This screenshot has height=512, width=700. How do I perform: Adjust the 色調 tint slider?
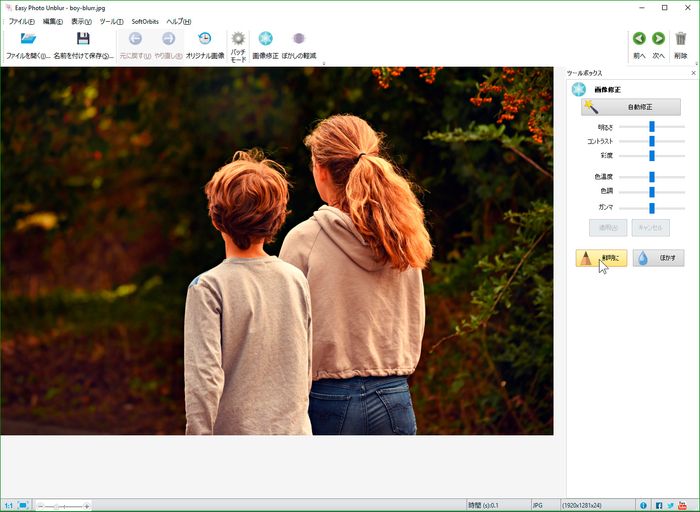tap(652, 192)
